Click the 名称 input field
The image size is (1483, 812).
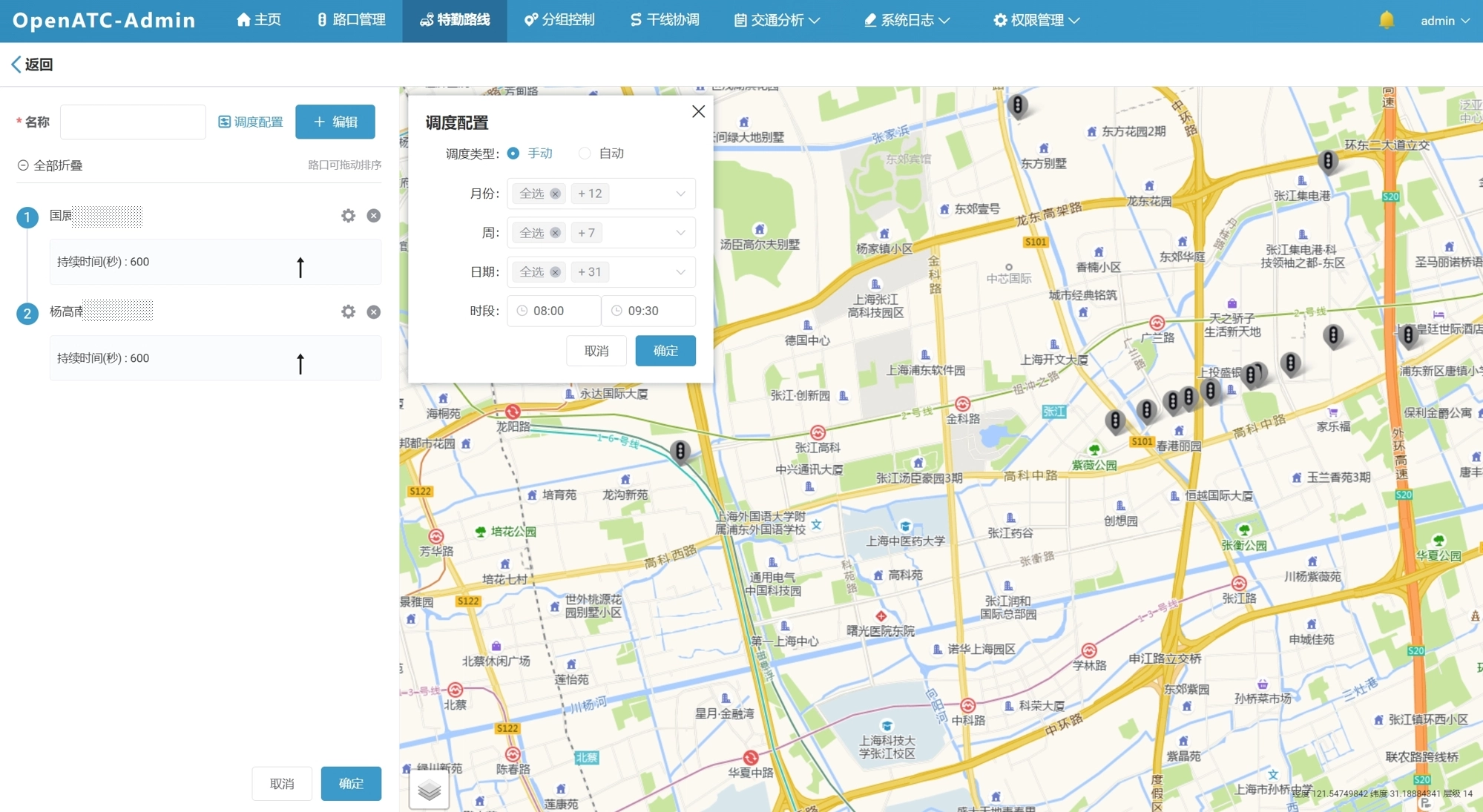click(133, 122)
